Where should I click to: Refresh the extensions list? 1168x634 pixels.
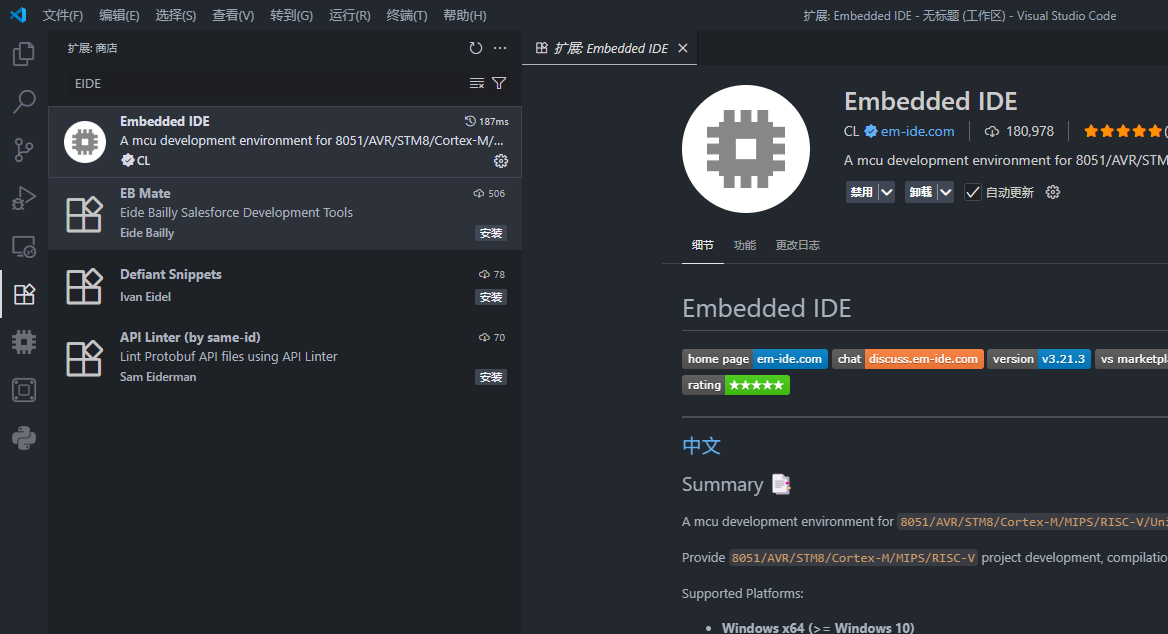click(x=476, y=48)
